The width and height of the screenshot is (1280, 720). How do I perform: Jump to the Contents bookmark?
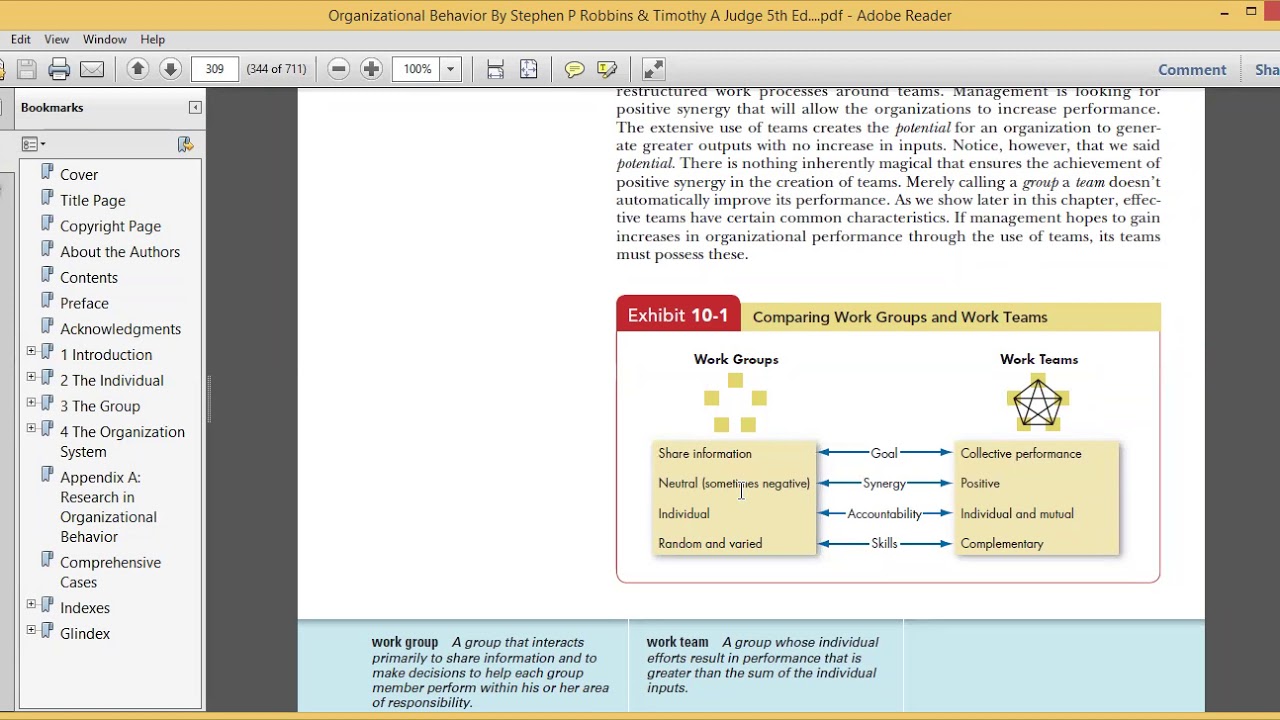[89, 277]
